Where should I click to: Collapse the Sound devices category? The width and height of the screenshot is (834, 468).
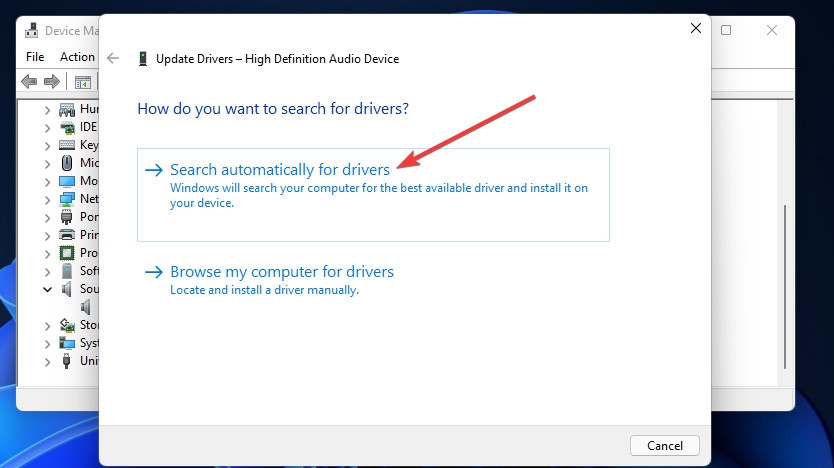tap(47, 289)
